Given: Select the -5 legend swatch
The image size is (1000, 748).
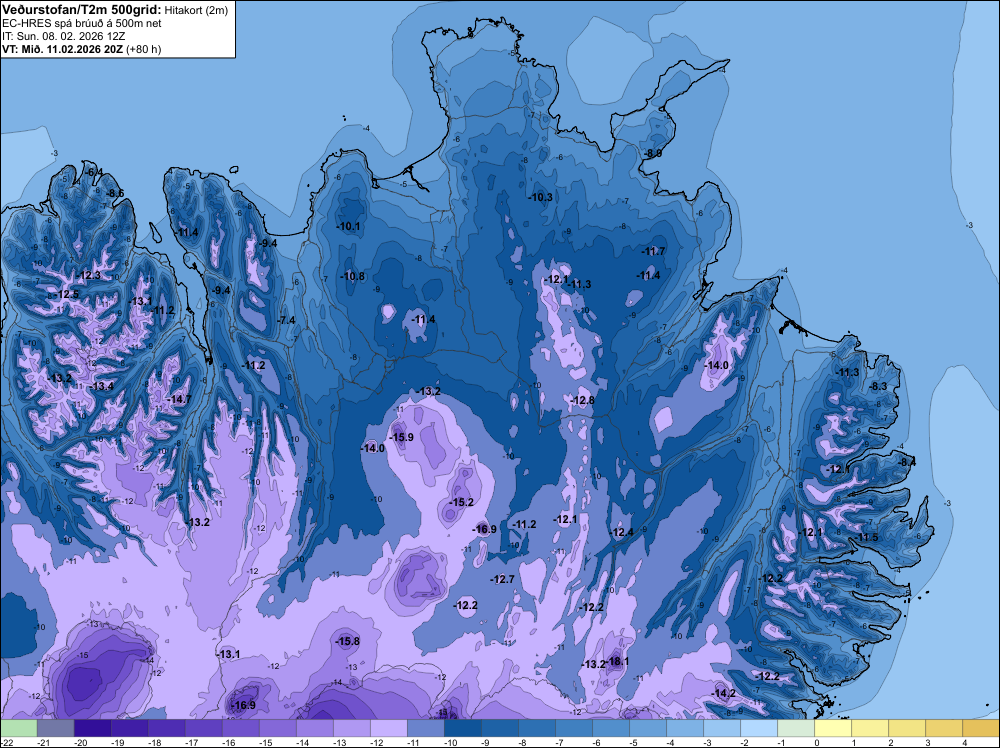Looking at the screenshot, I should (648, 728).
